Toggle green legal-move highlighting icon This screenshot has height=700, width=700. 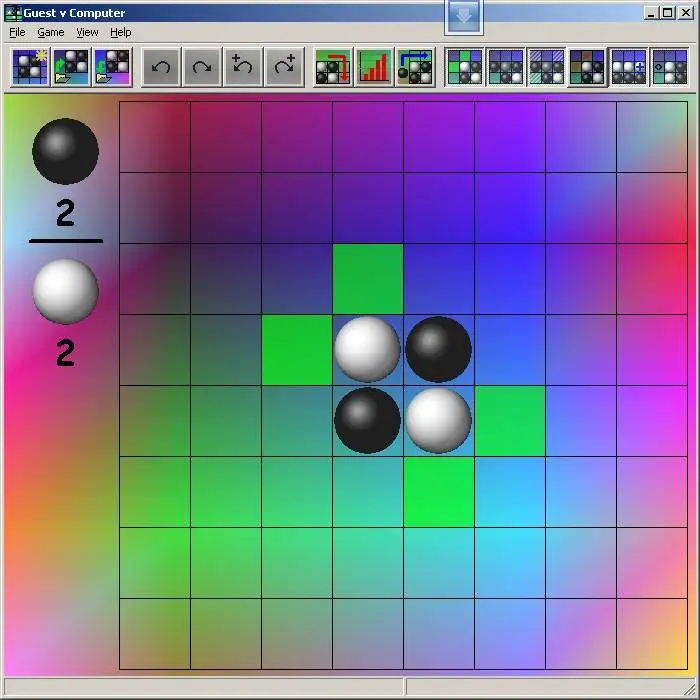pyautogui.click(x=464, y=67)
